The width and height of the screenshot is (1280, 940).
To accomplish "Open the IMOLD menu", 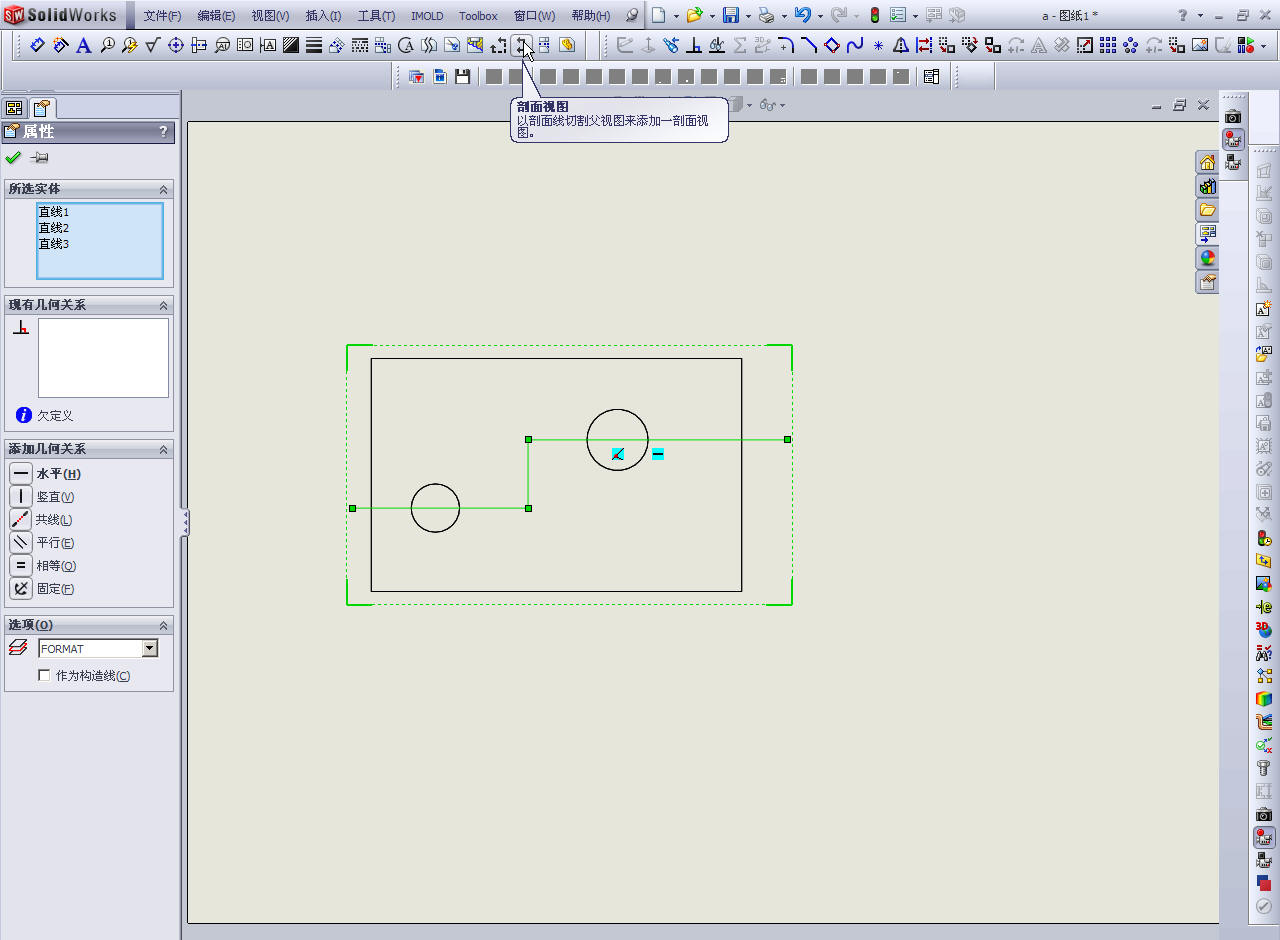I will (427, 16).
